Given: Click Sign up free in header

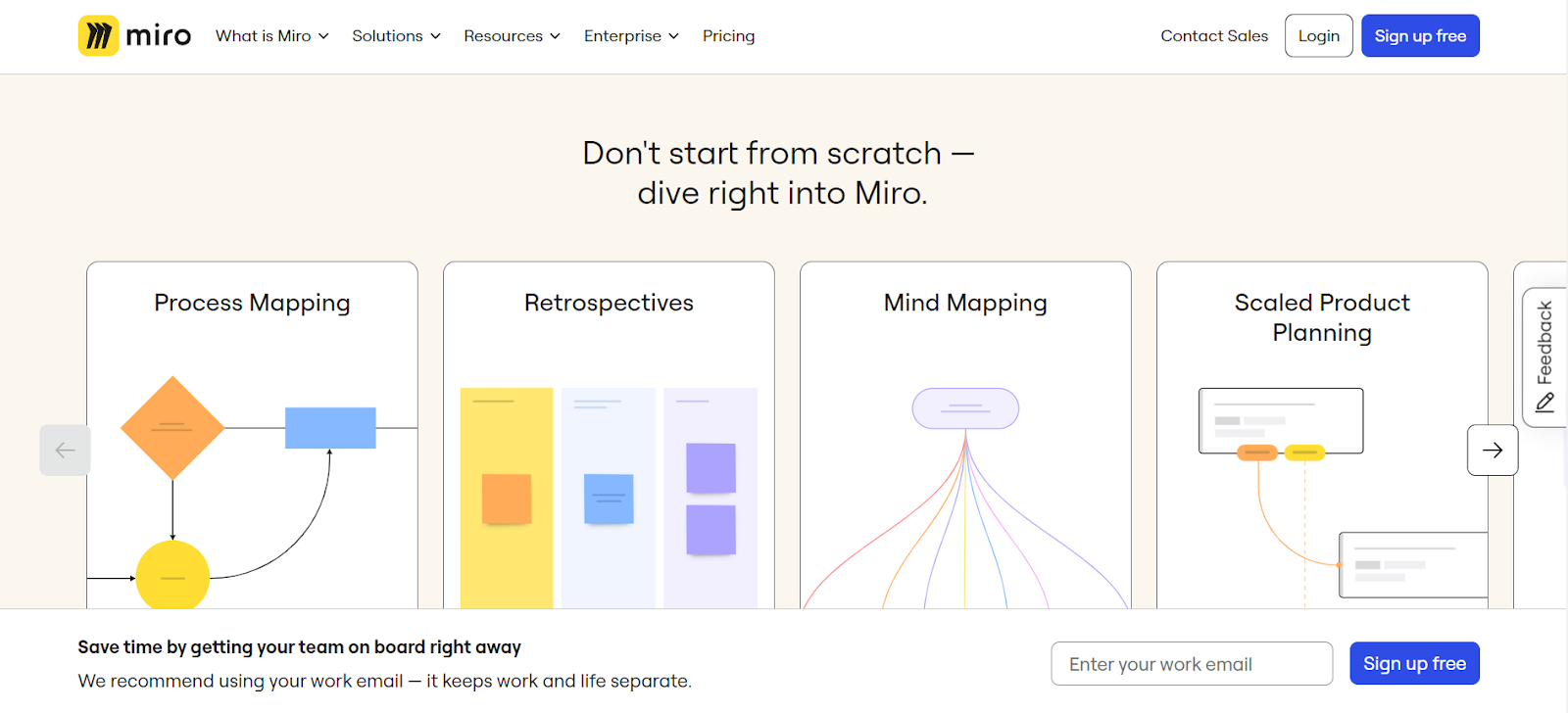Looking at the screenshot, I should (1420, 36).
